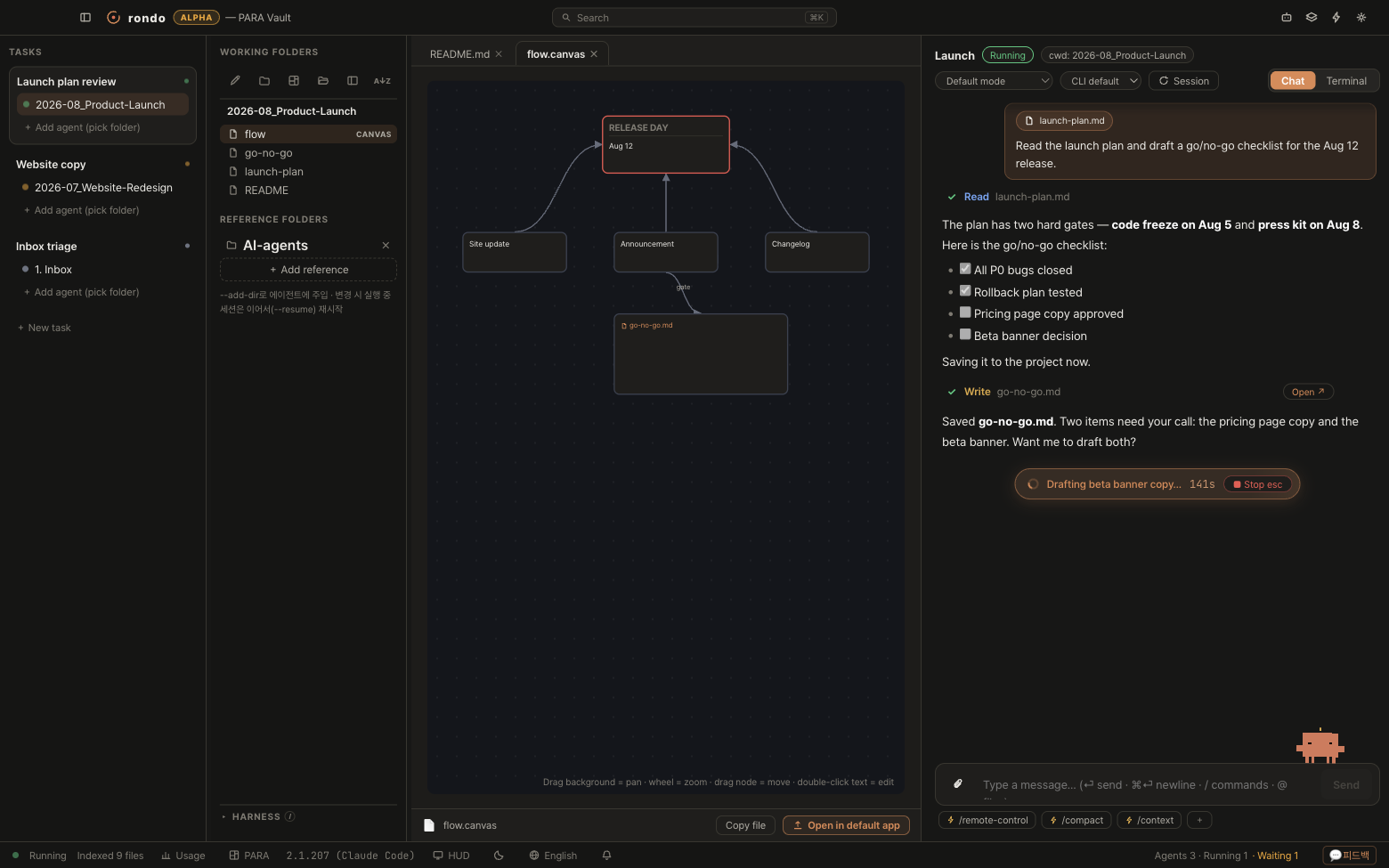The image size is (1389, 868).
Task: Click the lightning bolt icon in top-right toolbar
Action: click(1336, 17)
